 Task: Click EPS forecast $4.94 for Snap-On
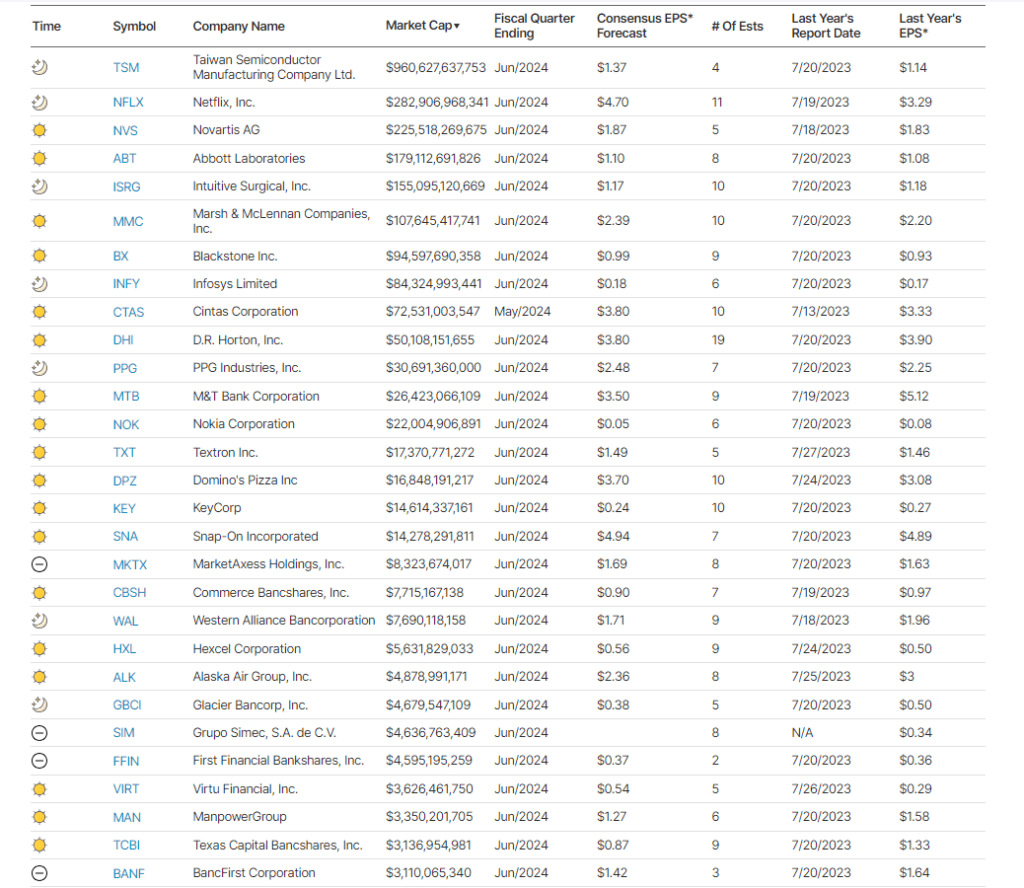coord(613,536)
